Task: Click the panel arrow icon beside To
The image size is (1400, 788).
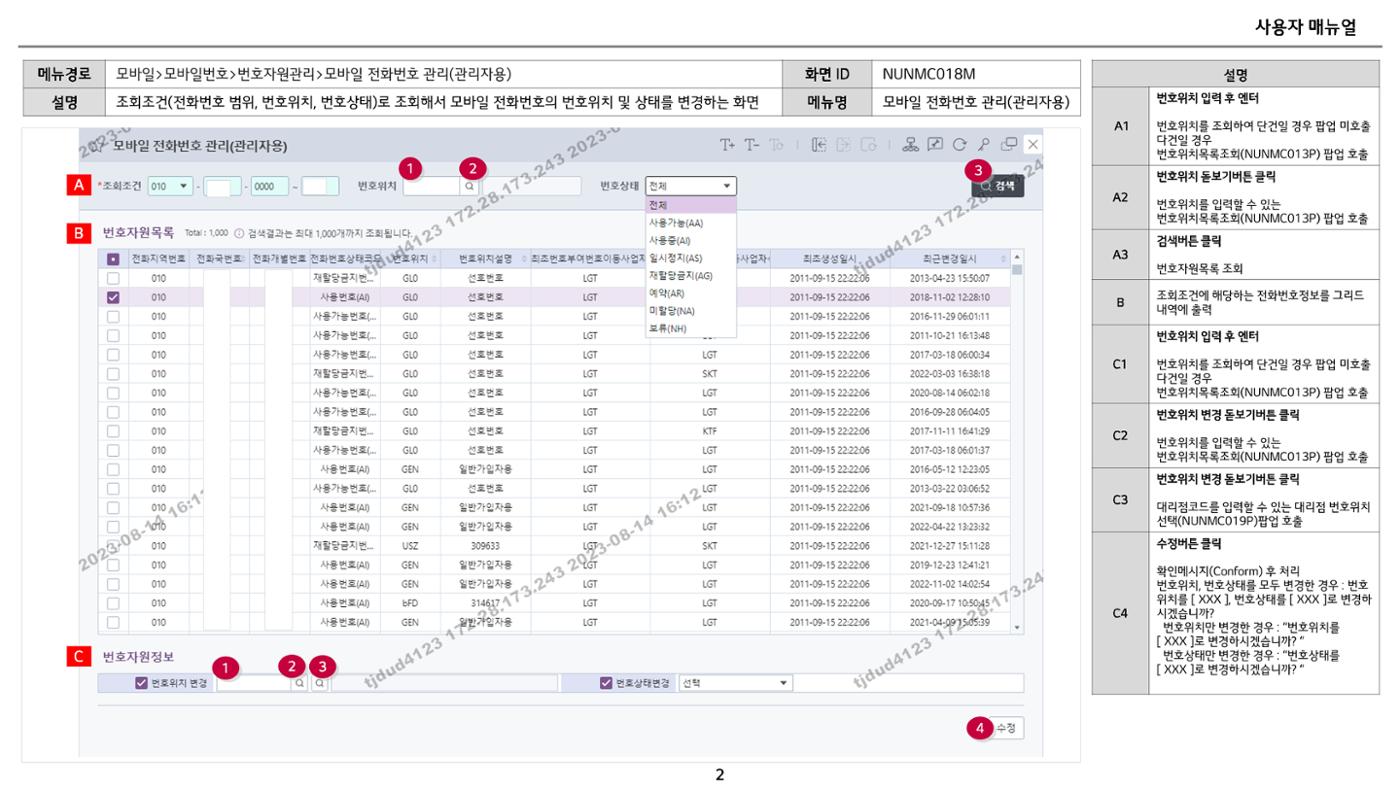Action: [x=817, y=145]
